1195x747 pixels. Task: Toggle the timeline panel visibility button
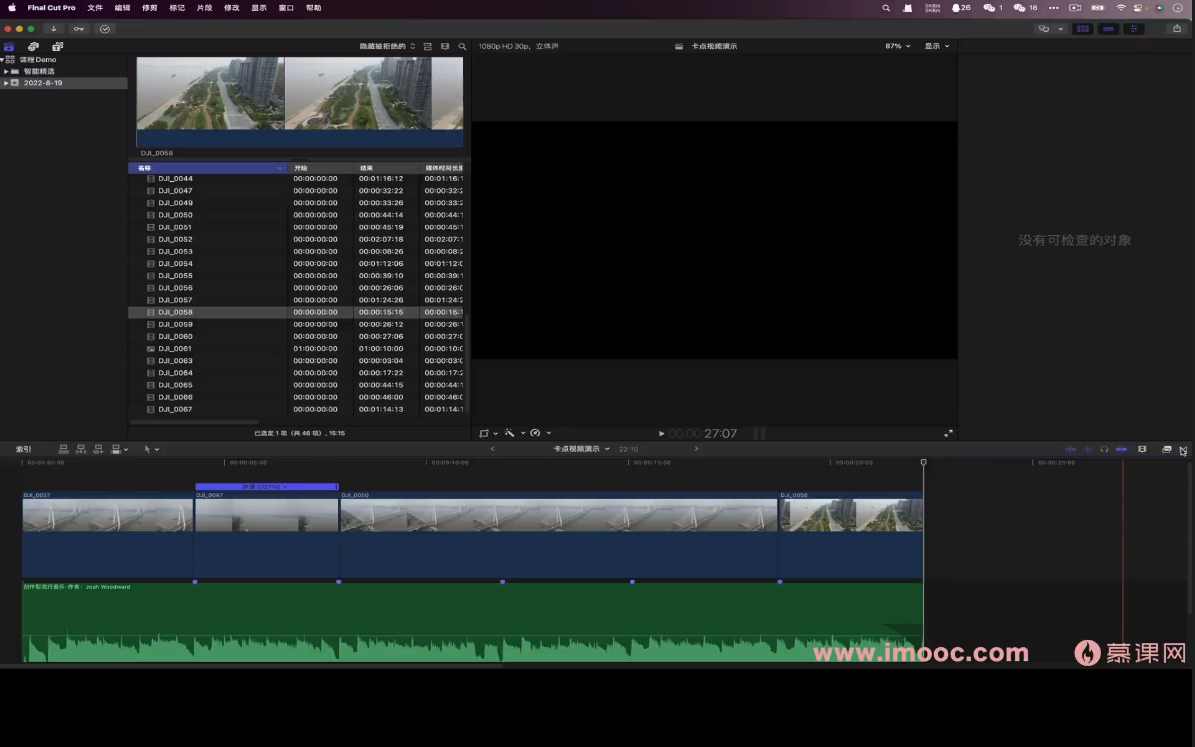[x=1108, y=29]
